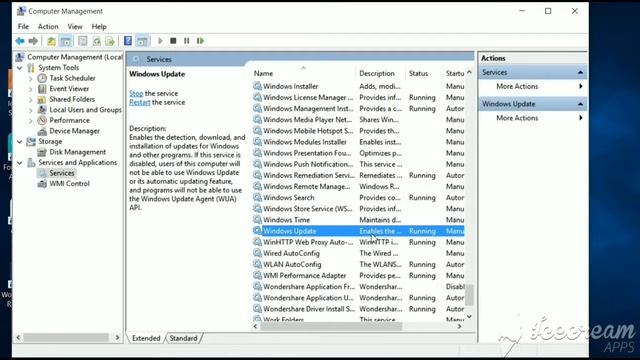Open the Action menu
Screen dimensions: 640x360
48,27
